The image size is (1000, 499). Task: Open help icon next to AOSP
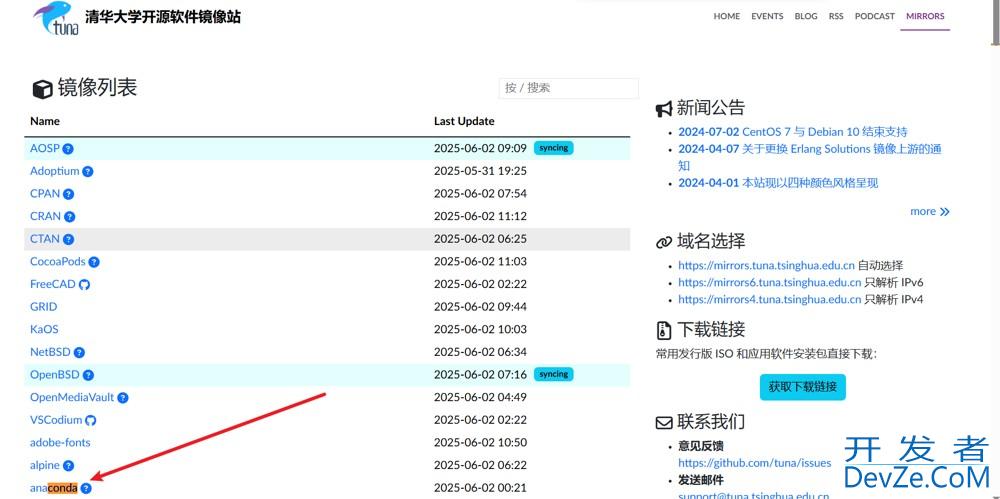point(68,149)
